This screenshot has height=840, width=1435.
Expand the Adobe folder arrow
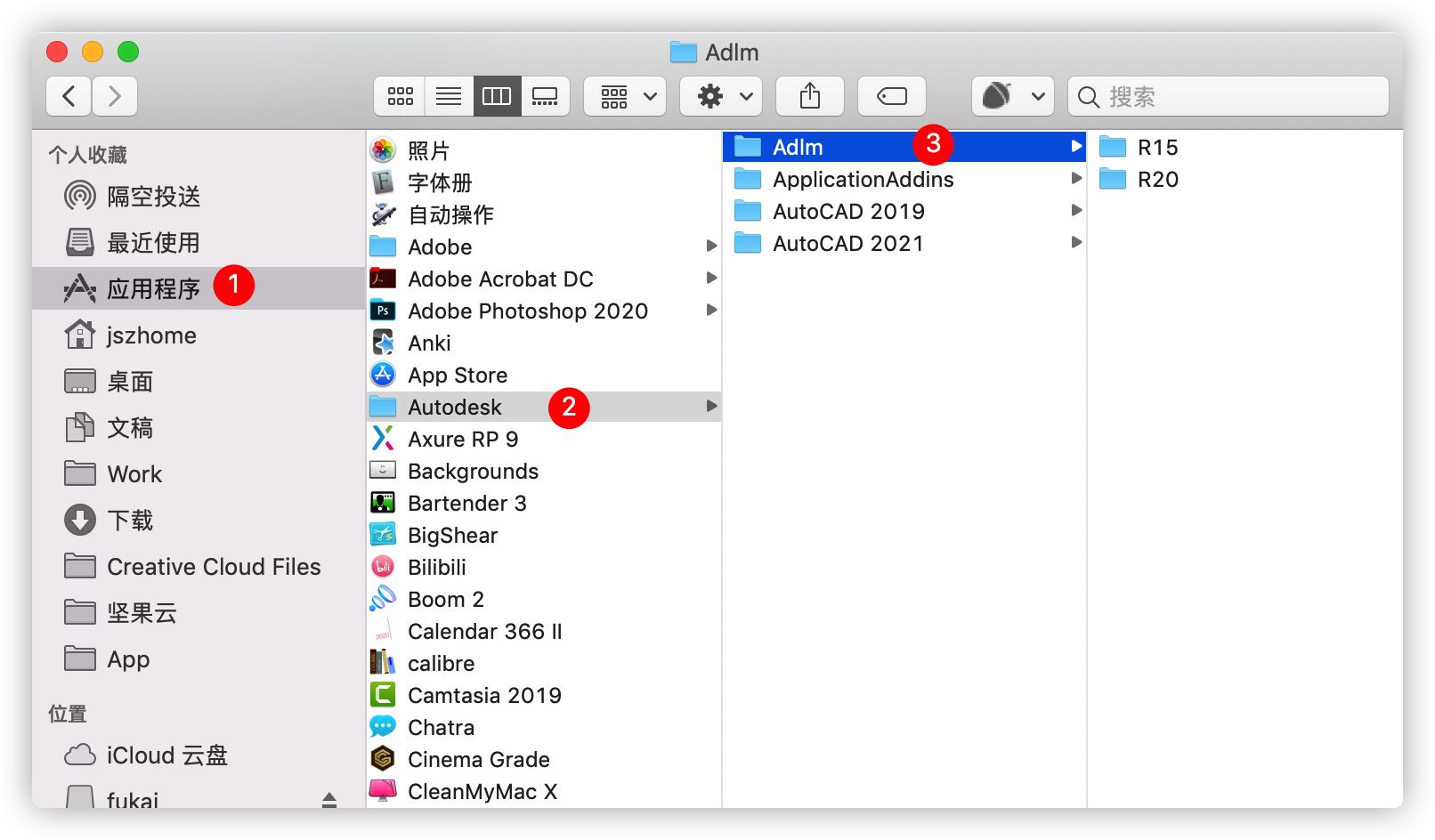pyautogui.click(x=711, y=246)
